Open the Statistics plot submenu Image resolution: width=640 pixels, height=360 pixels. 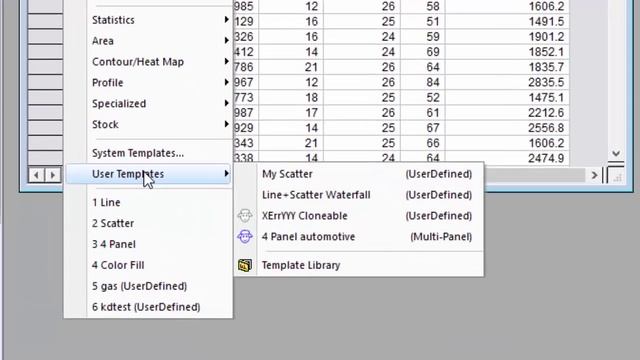(x=149, y=20)
